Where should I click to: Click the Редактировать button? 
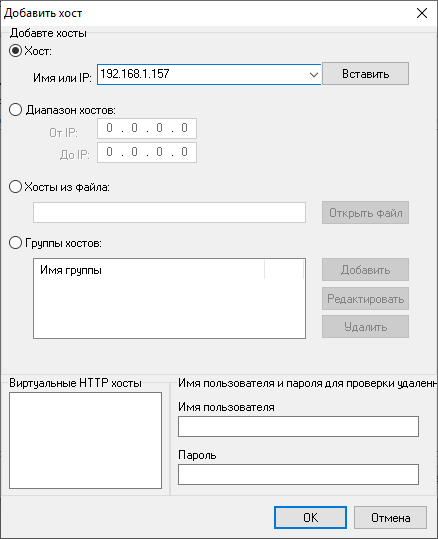[x=365, y=299]
